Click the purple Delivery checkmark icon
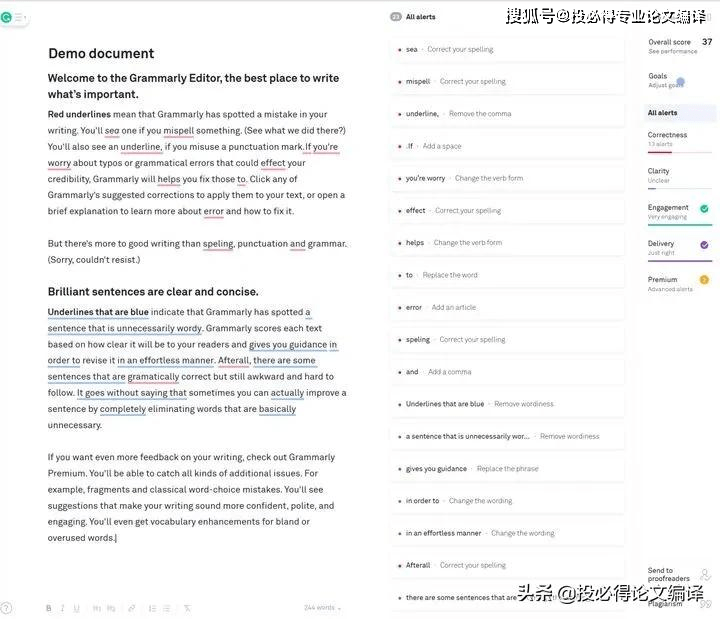This screenshot has height=619, width=720. tap(704, 245)
